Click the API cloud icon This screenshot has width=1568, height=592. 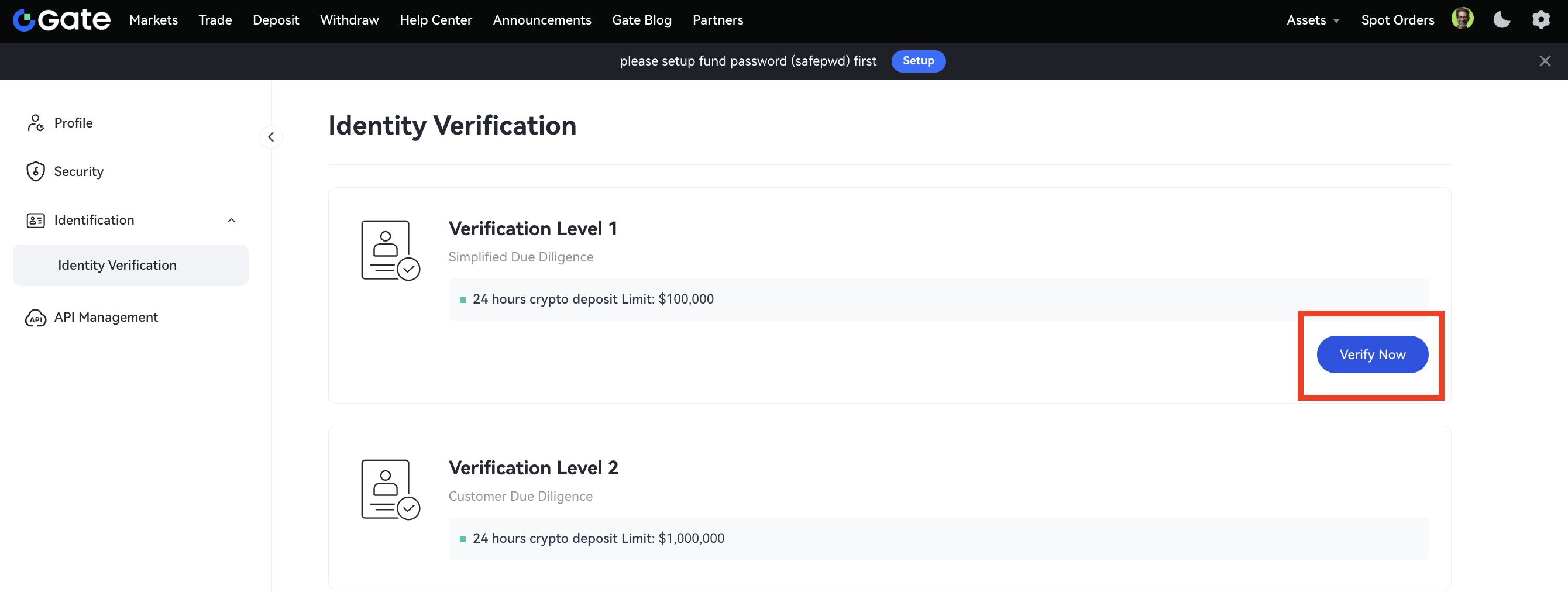pyautogui.click(x=35, y=318)
